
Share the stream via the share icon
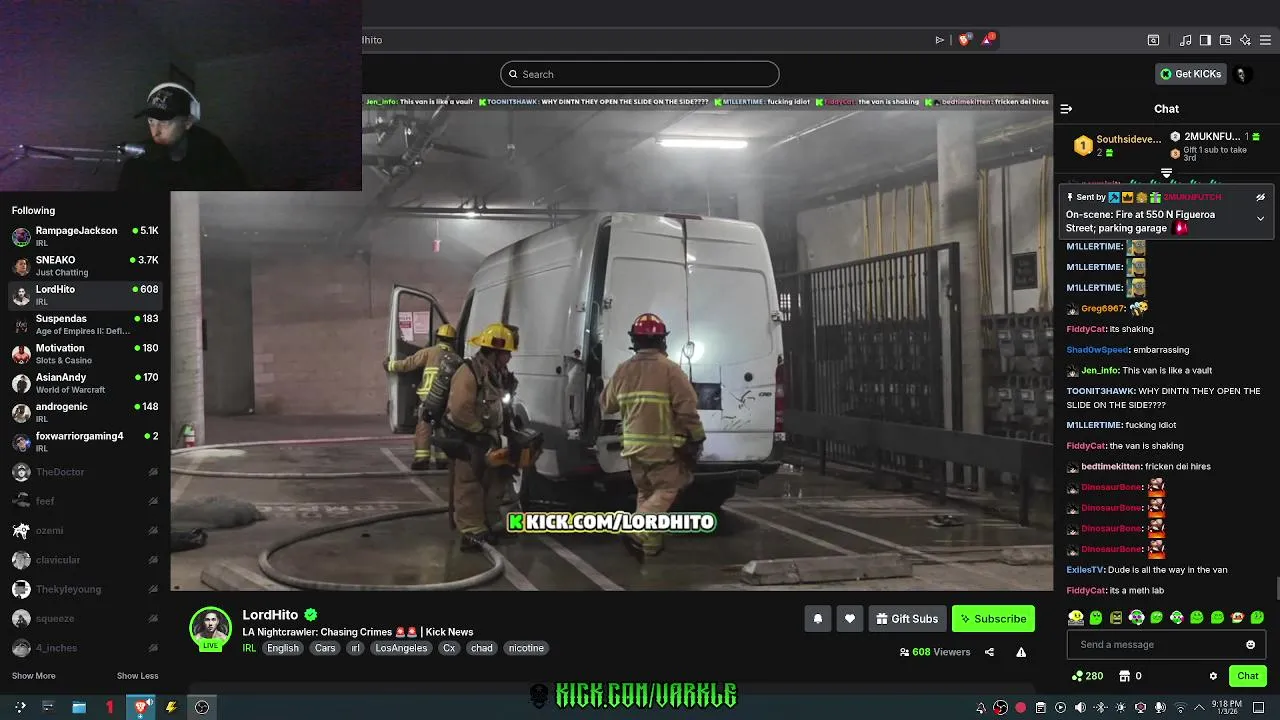(989, 652)
